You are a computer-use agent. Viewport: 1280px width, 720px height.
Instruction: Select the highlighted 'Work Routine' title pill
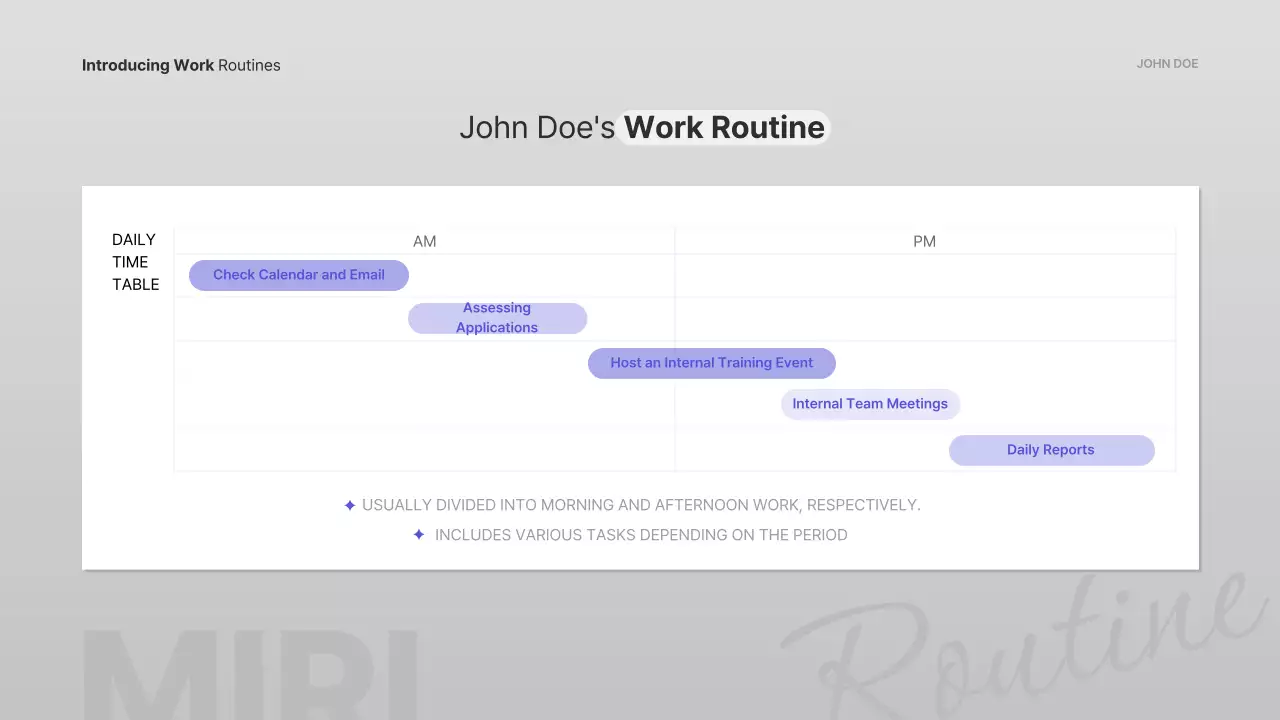point(724,128)
